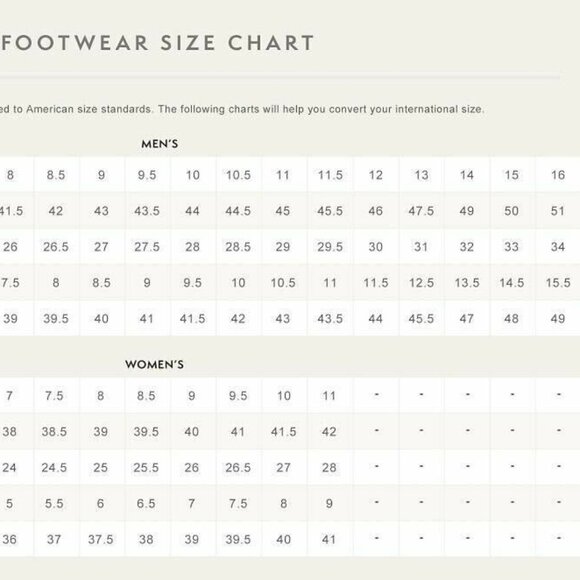Screen dimensions: 580x580
Task: Click the 14.5 cell in men's table
Action: [x=512, y=283]
